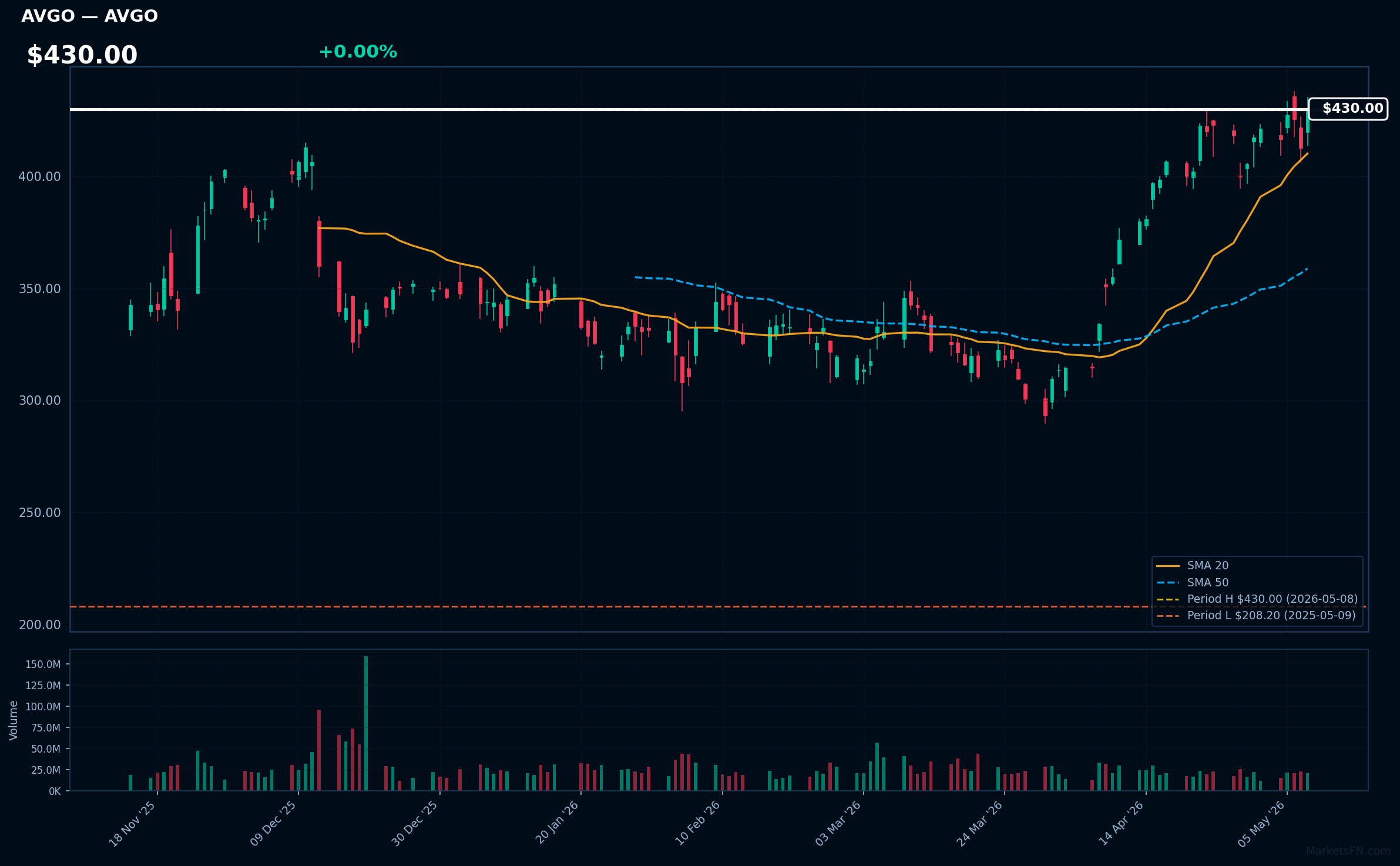Click the 400.00 price axis label
Image resolution: width=1400 pixels, height=866 pixels.
pos(39,177)
